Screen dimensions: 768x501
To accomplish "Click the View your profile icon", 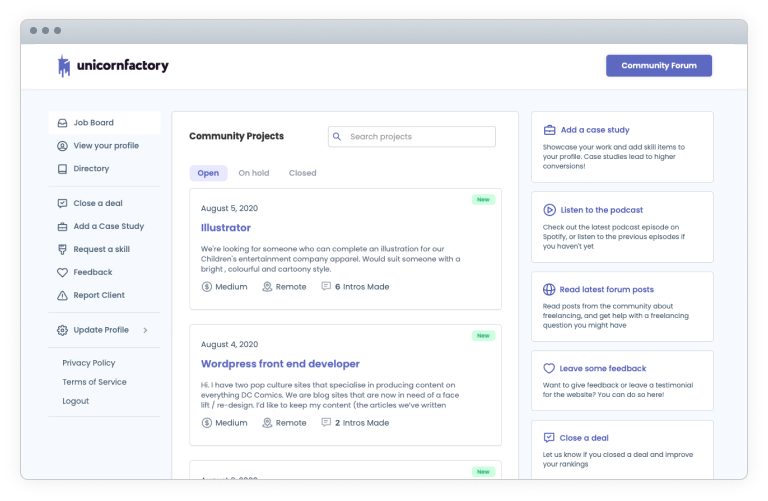I will (62, 146).
